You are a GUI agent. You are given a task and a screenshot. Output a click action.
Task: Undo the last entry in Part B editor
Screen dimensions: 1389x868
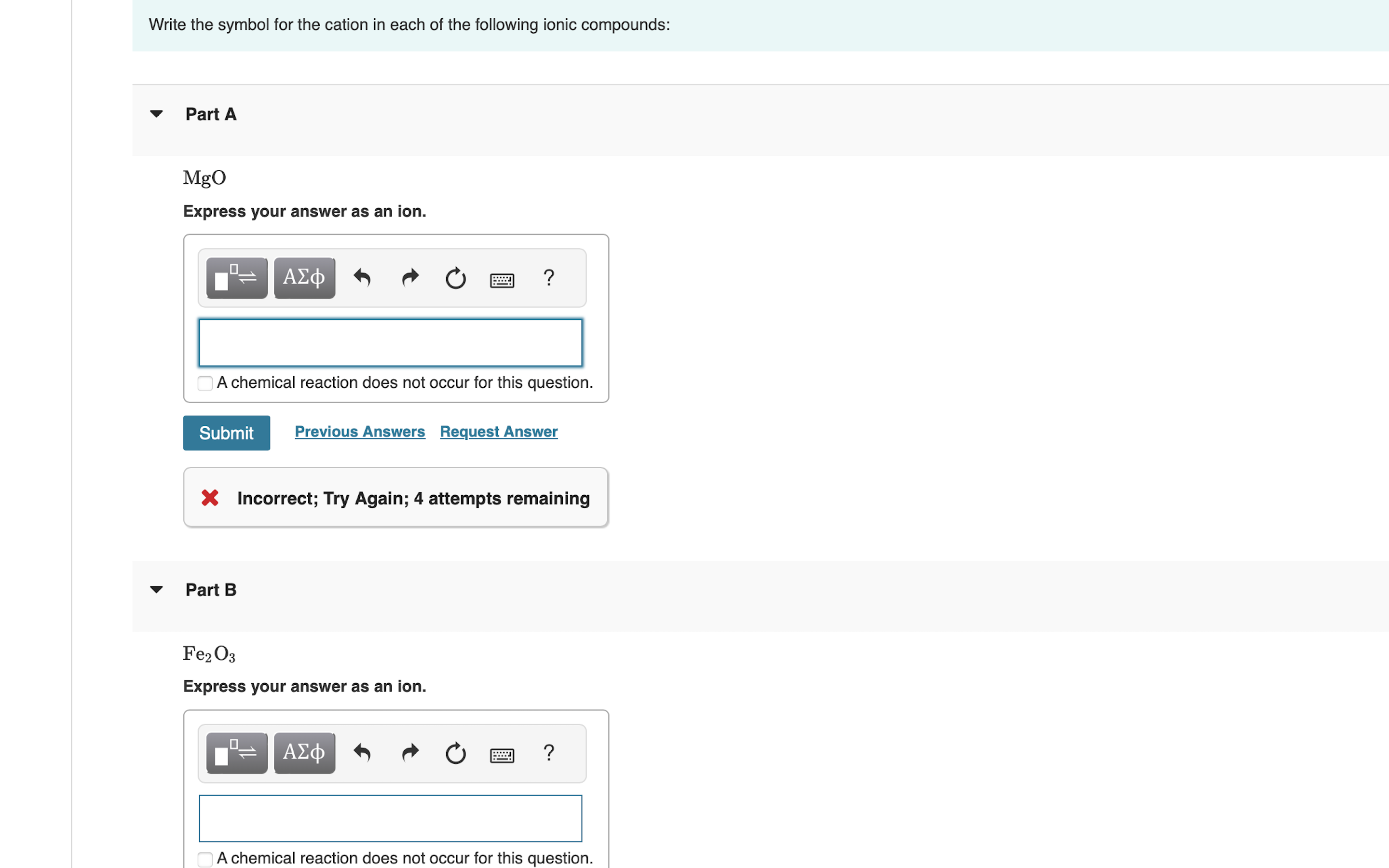(x=362, y=753)
